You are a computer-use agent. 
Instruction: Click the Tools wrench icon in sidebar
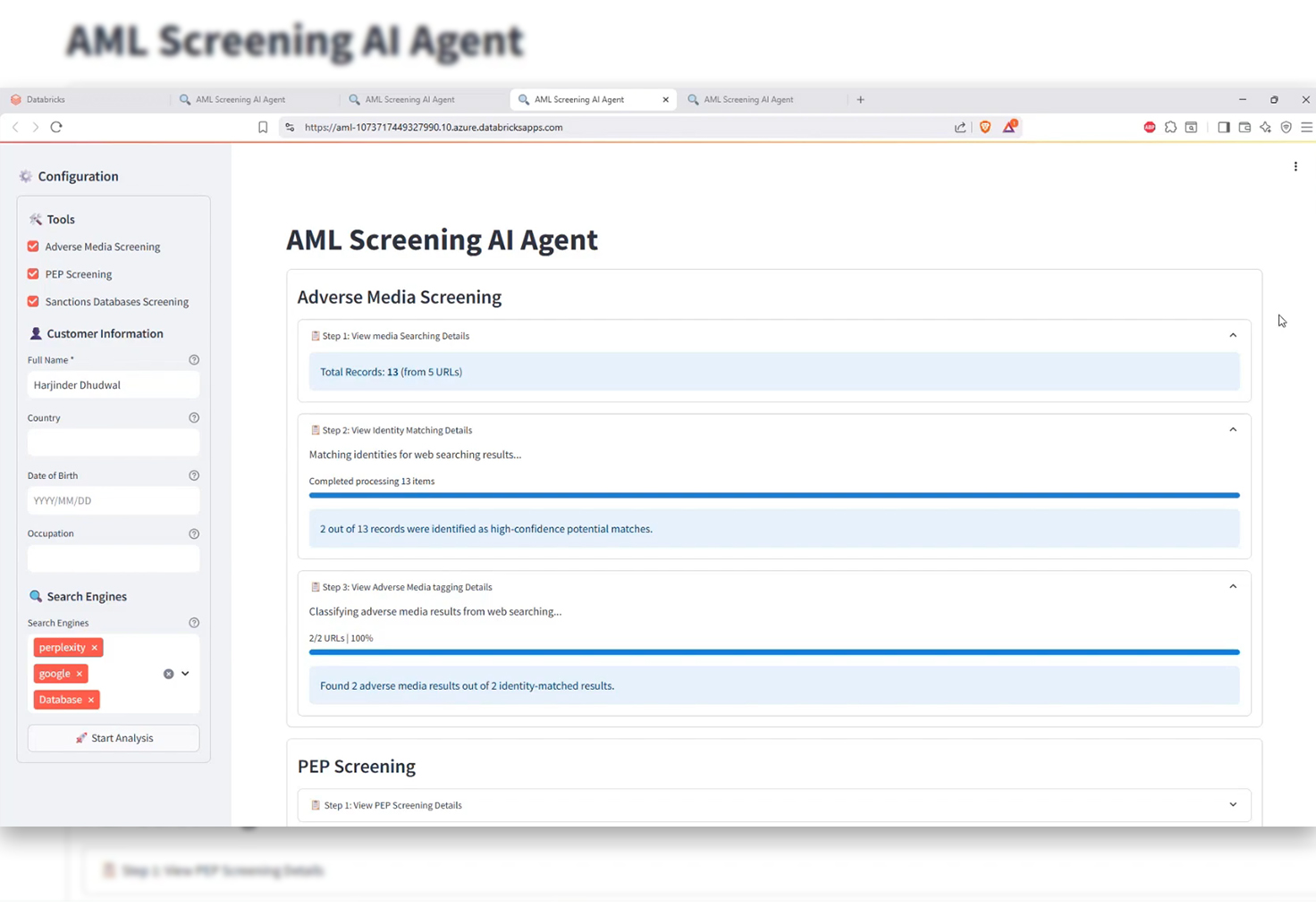(37, 219)
